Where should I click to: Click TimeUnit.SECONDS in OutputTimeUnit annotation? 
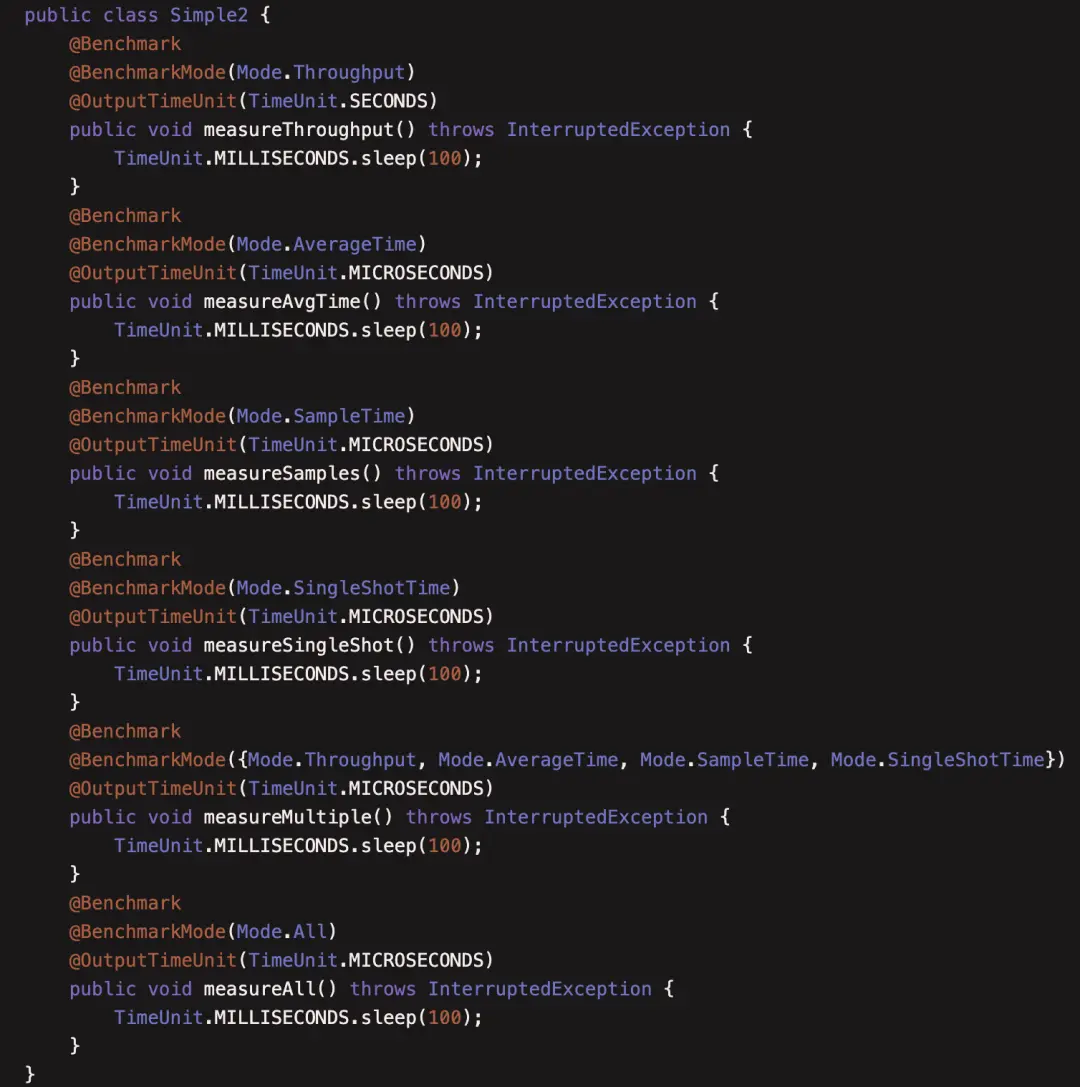338,101
